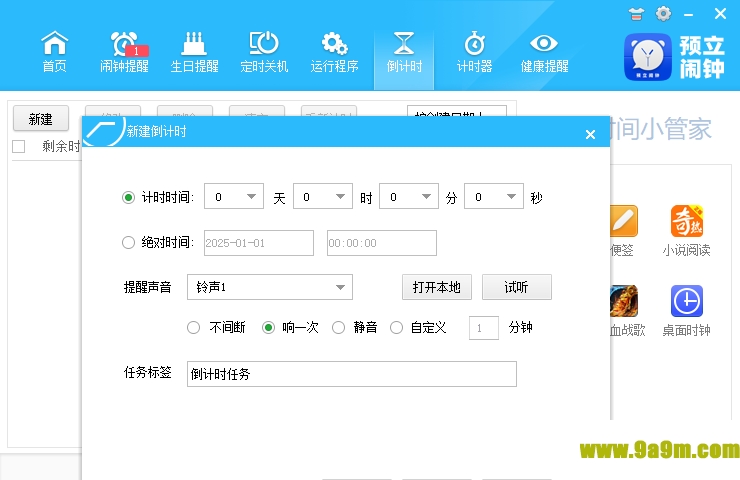
Task: Toggle the select-all checkbox near 剩余时
Action: click(x=18, y=146)
